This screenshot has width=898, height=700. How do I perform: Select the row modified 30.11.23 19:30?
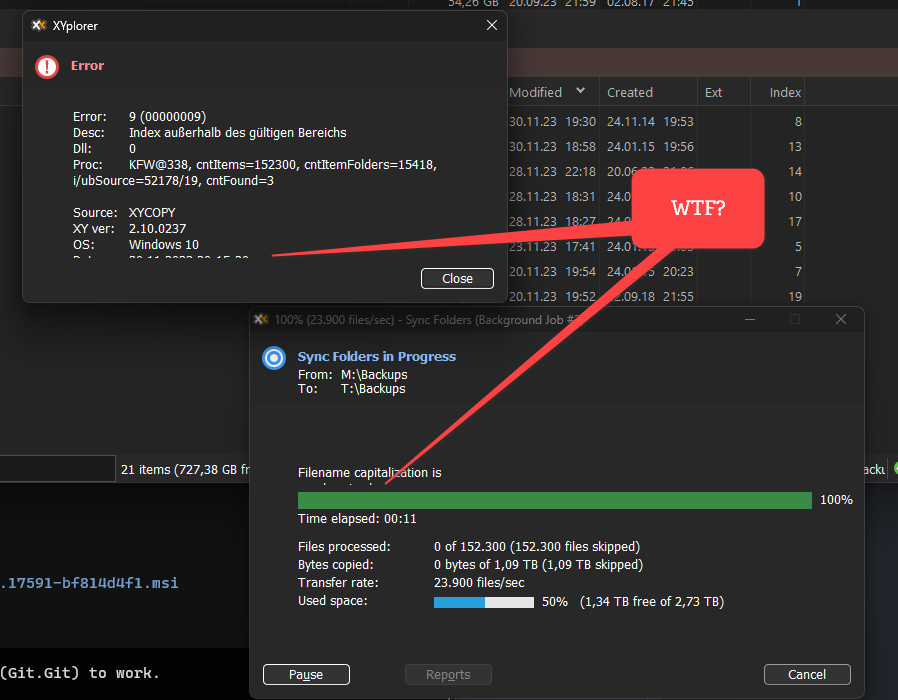click(x=552, y=121)
